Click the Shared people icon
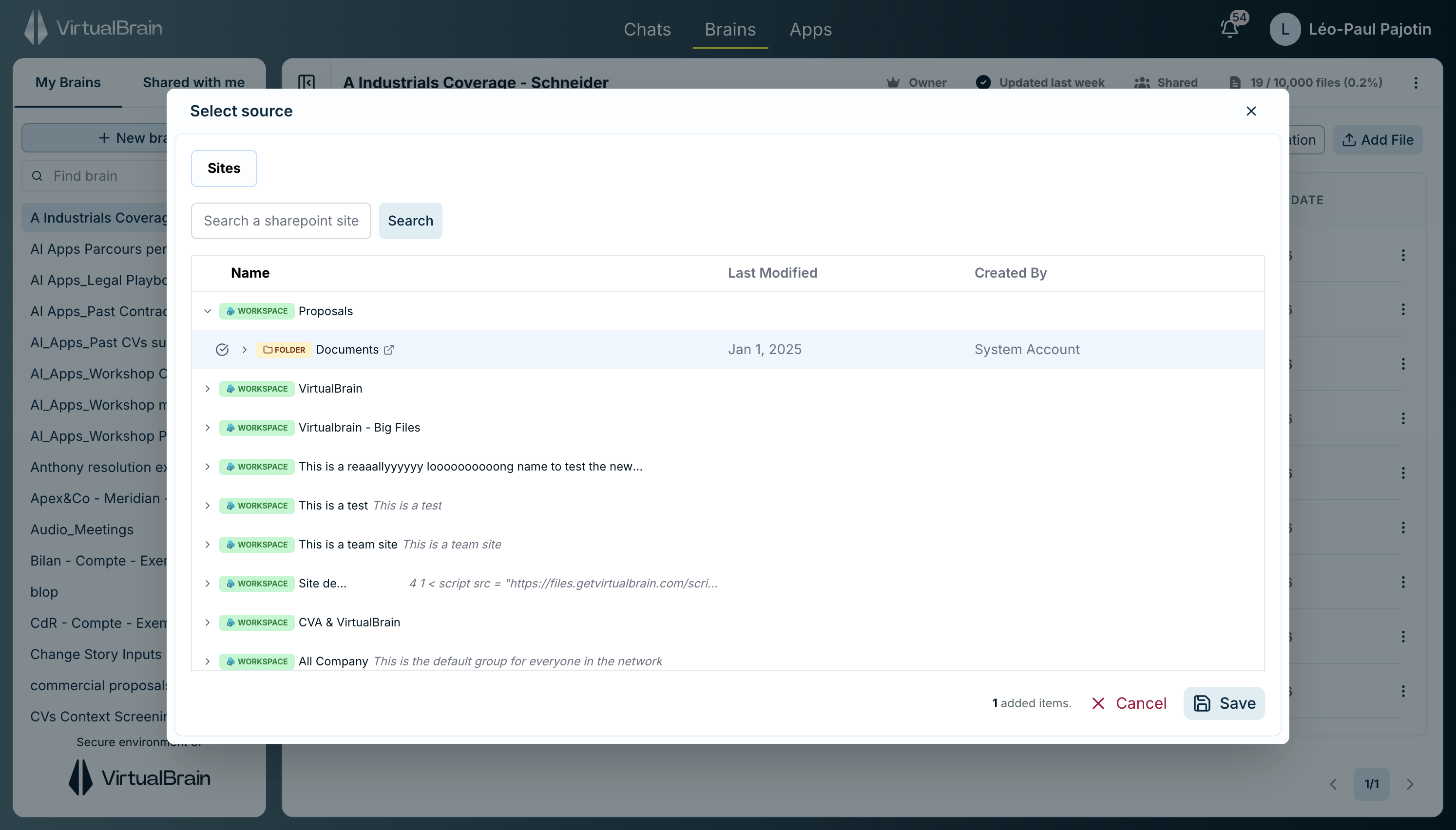The height and width of the screenshot is (830, 1456). 1142,83
